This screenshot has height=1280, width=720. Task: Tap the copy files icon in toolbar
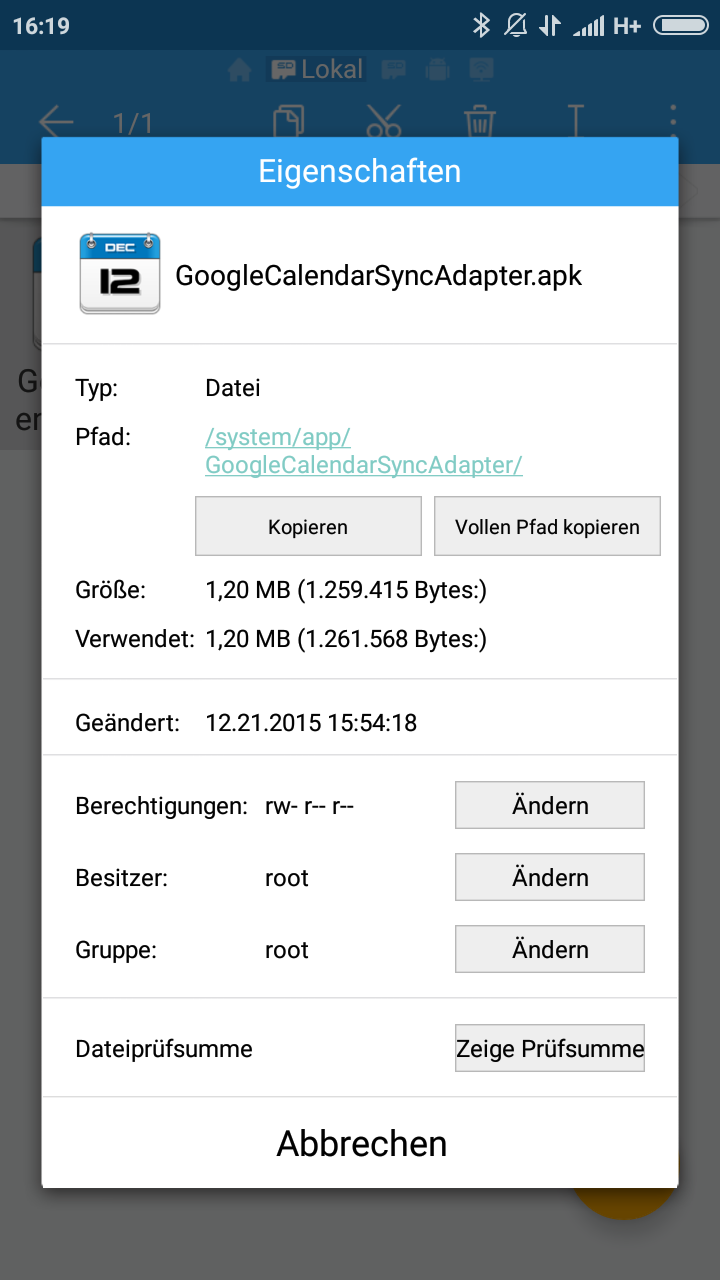tap(289, 122)
